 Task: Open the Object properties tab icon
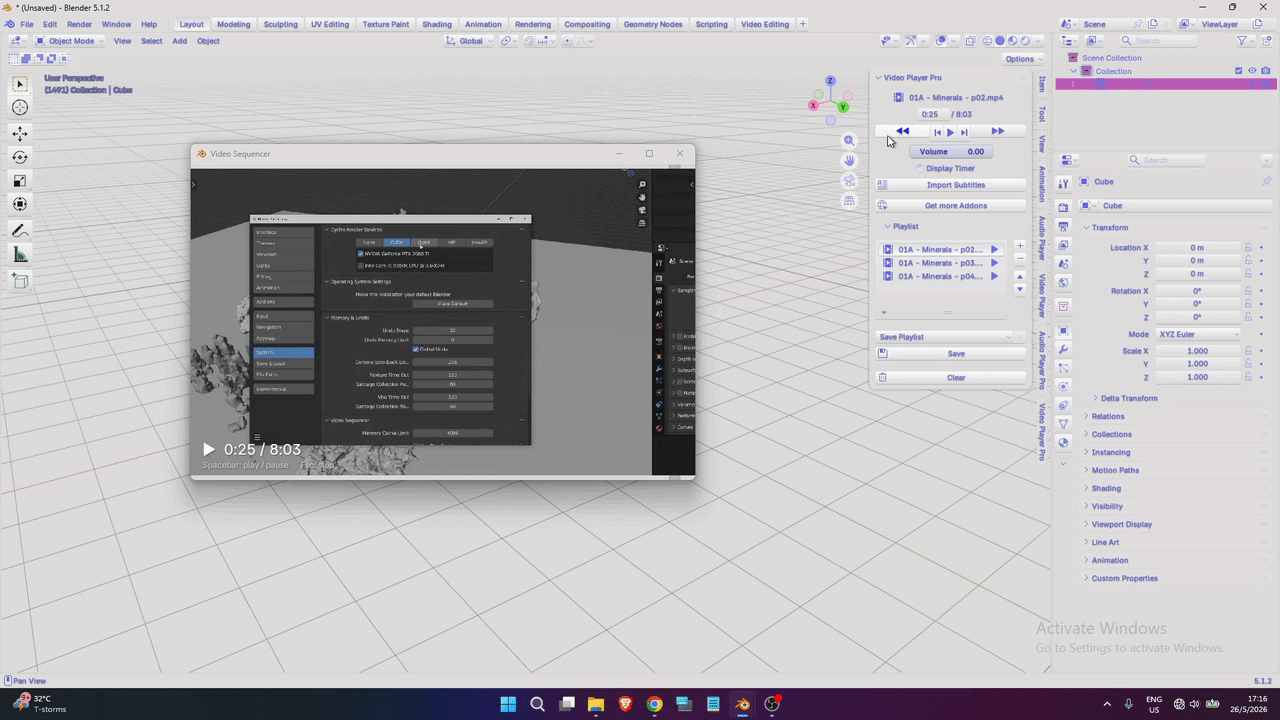[x=1063, y=331]
